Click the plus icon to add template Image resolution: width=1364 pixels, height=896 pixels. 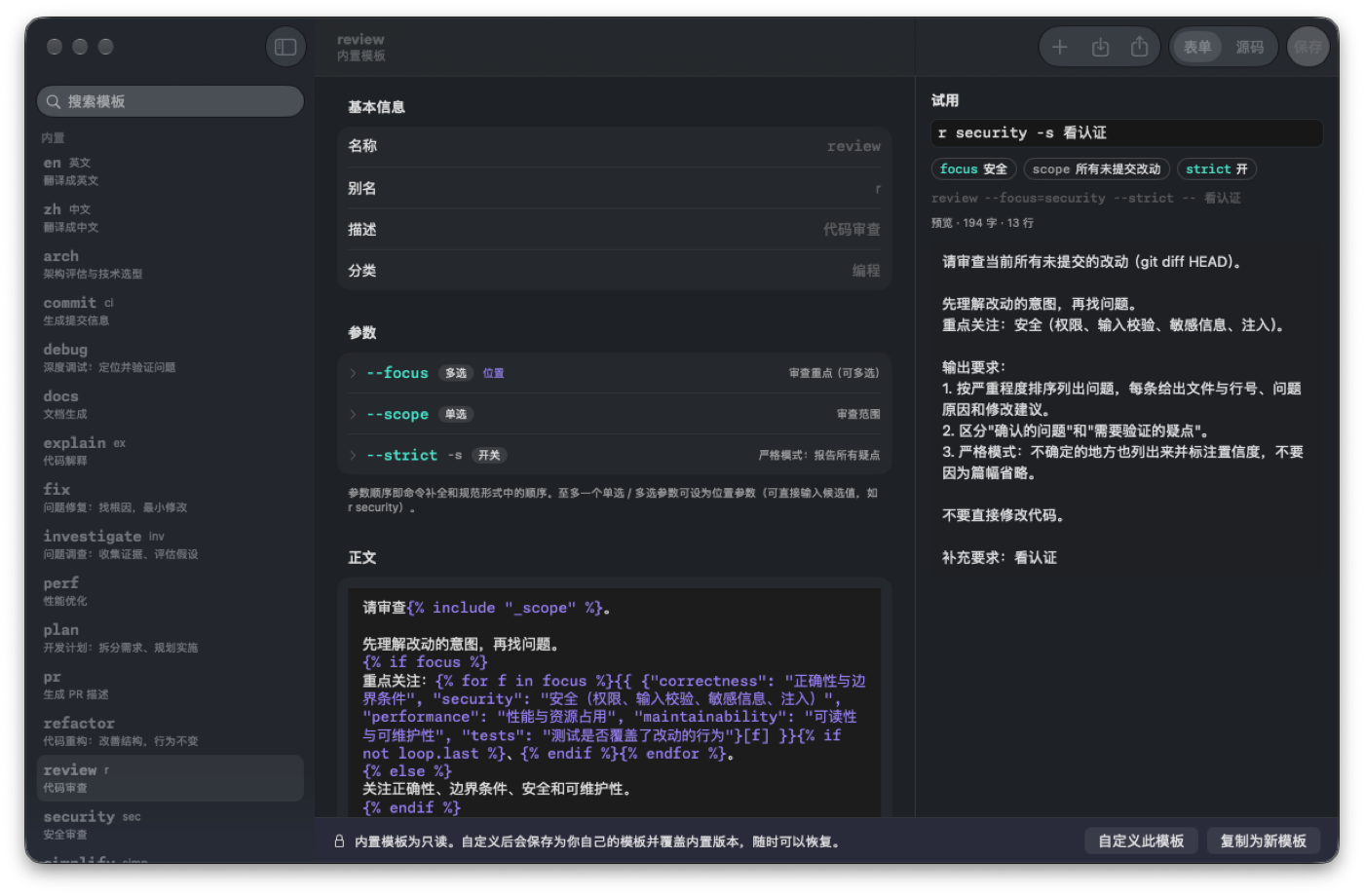coord(1060,47)
